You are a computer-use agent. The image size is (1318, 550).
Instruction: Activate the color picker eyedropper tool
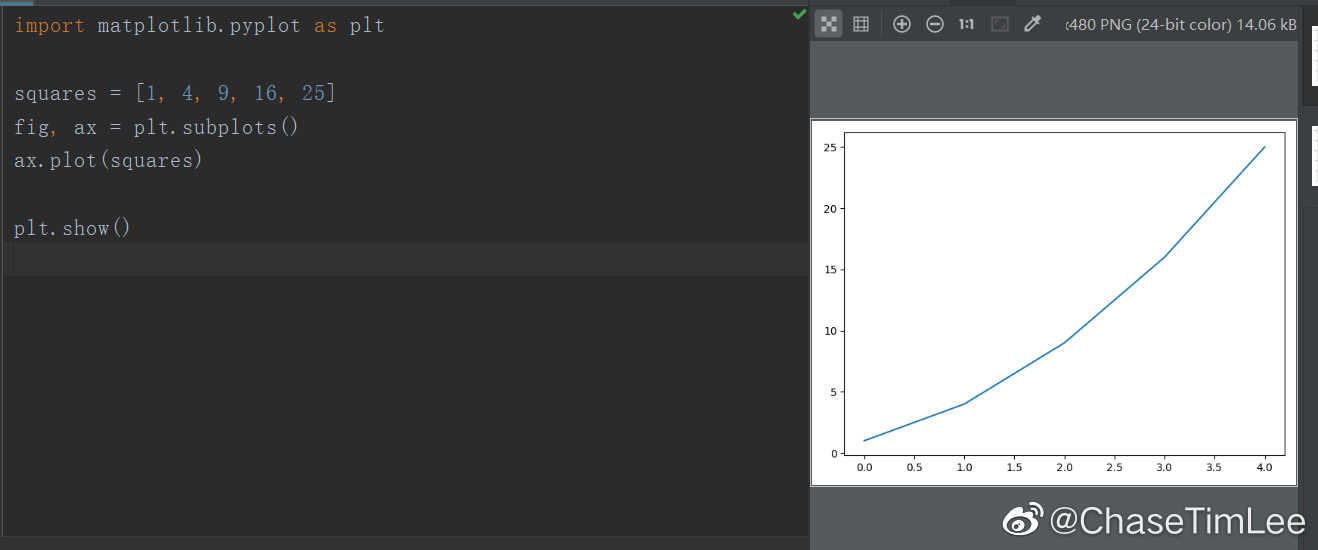[1033, 24]
